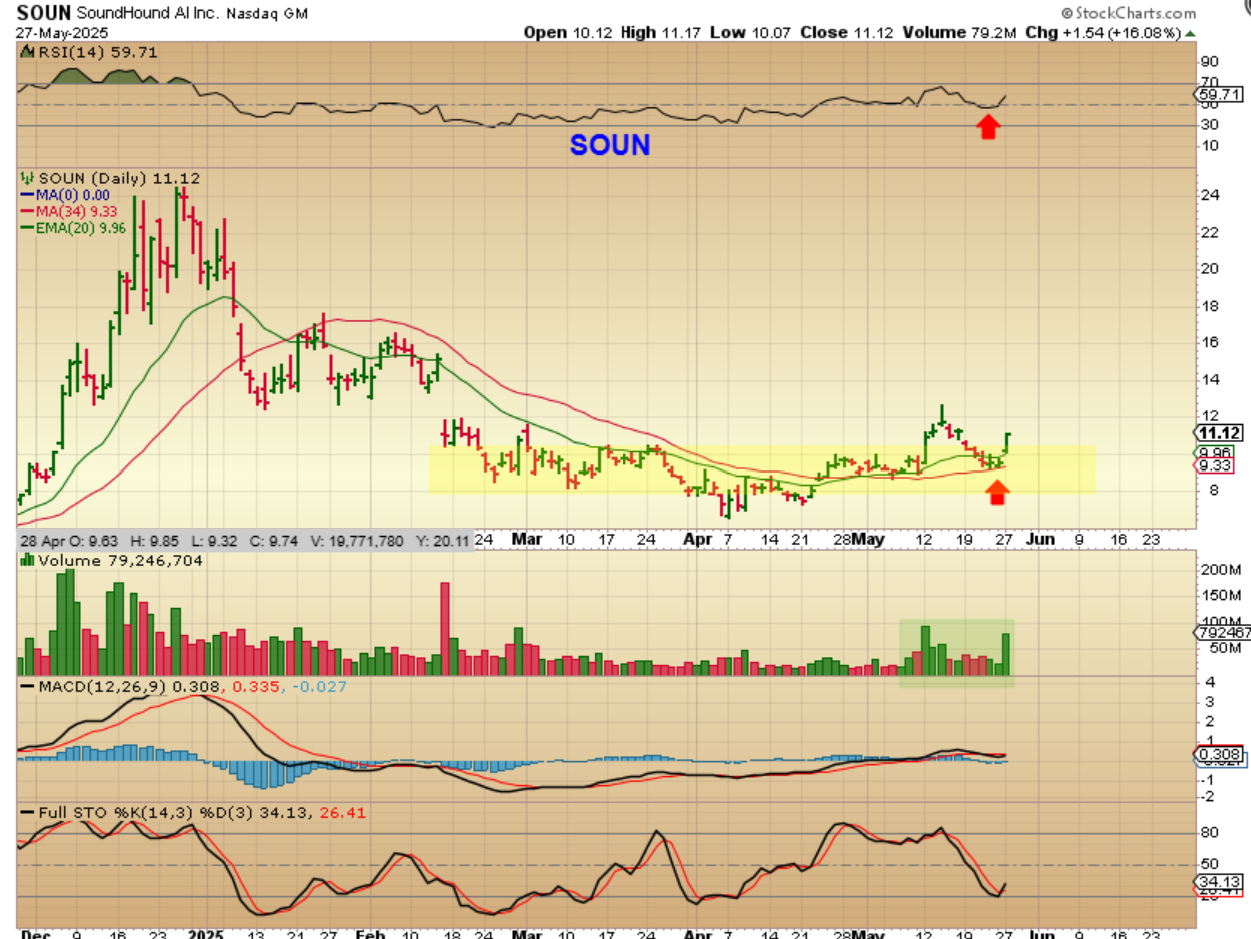Viewport: 1251px width, 939px height.
Task: Click the 150M volume axis label
Action: 1220,596
